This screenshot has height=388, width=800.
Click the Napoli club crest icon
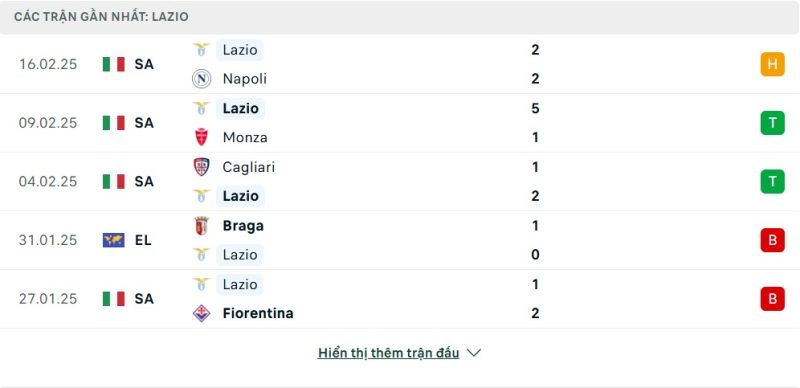tap(201, 79)
